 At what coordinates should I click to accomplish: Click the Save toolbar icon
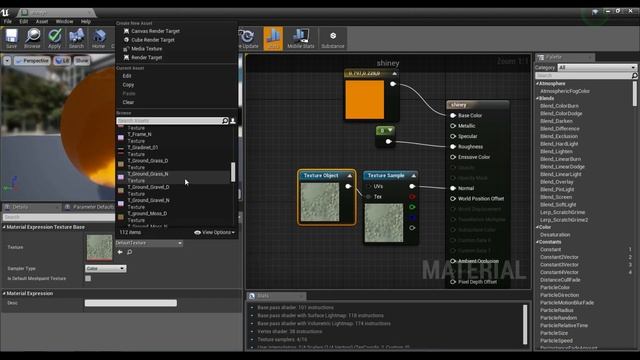[x=11, y=38]
